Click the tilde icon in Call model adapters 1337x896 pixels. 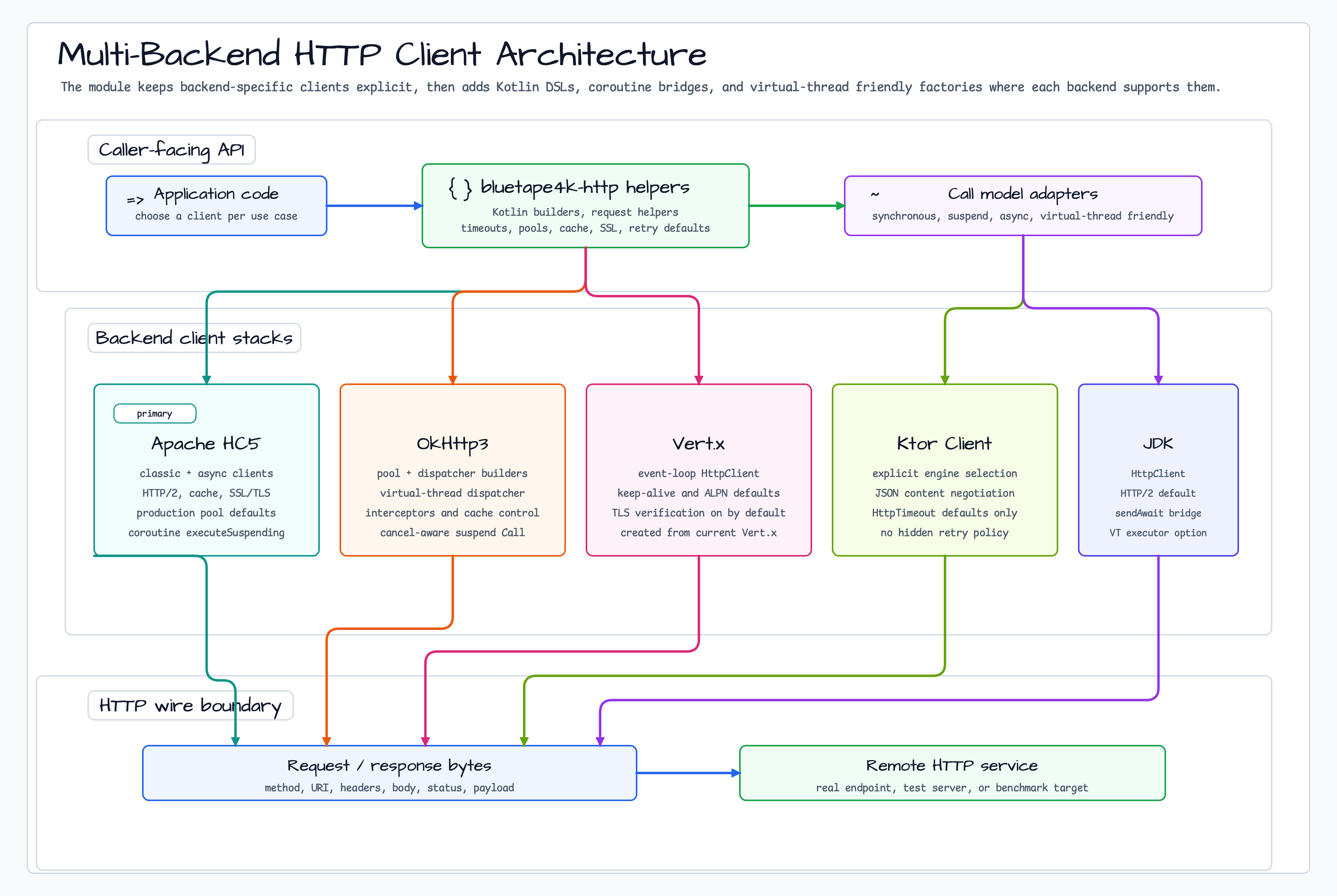click(875, 194)
